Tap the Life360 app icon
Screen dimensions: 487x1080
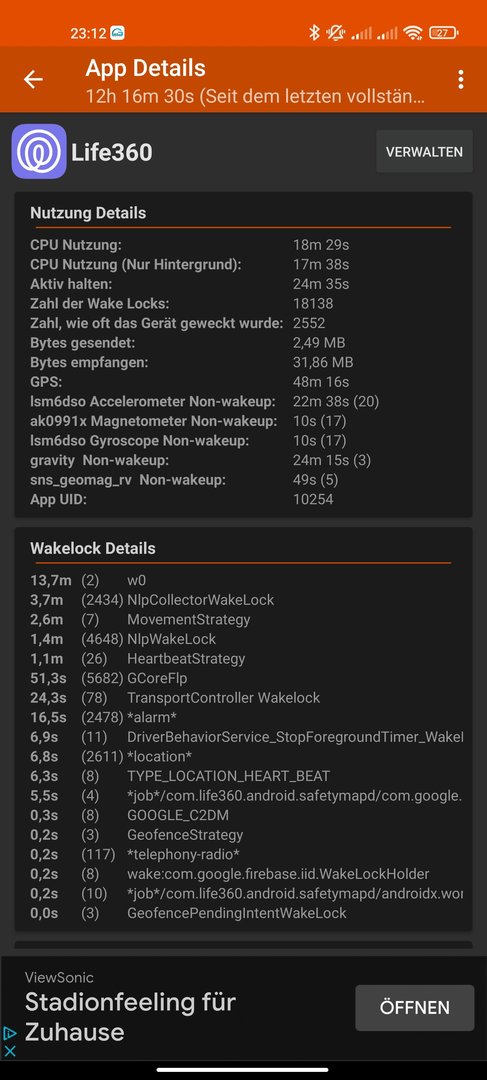[39, 152]
